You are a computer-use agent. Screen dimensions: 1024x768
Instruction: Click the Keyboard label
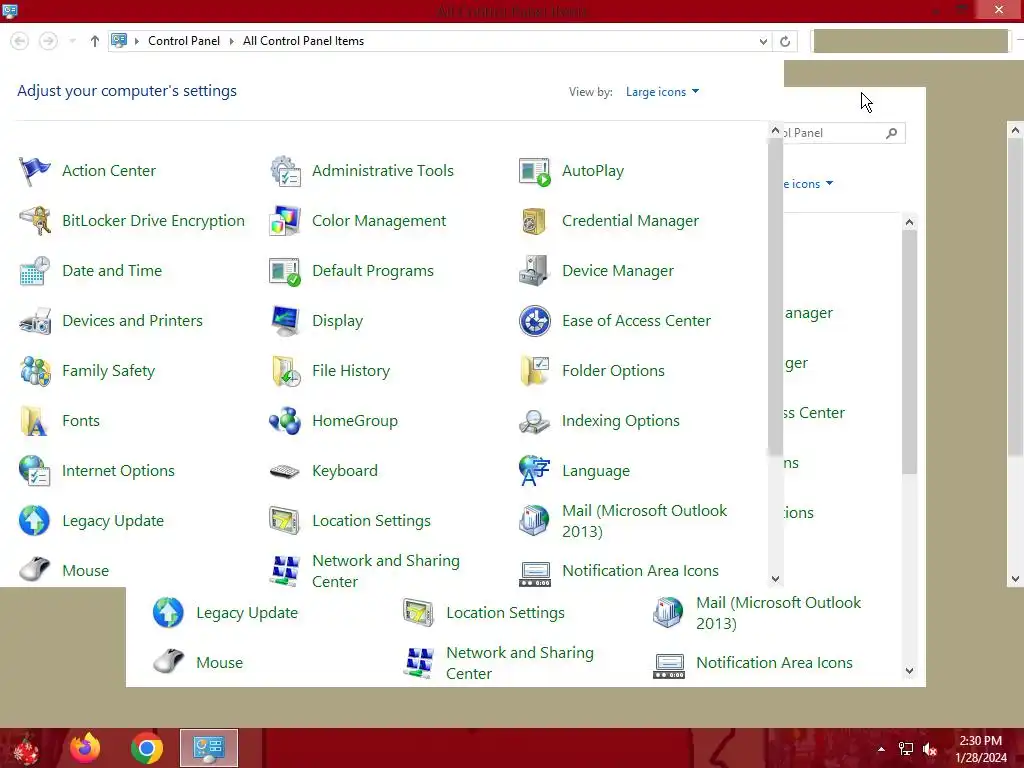pyautogui.click(x=345, y=471)
